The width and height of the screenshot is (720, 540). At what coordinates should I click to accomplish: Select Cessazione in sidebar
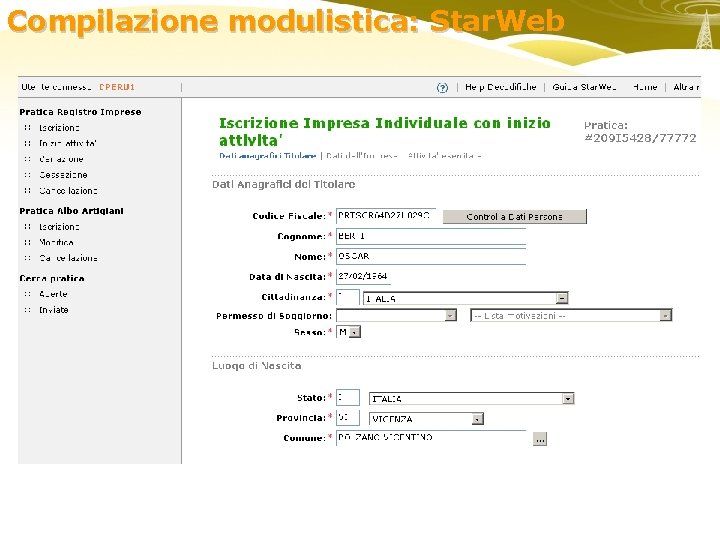click(63, 174)
